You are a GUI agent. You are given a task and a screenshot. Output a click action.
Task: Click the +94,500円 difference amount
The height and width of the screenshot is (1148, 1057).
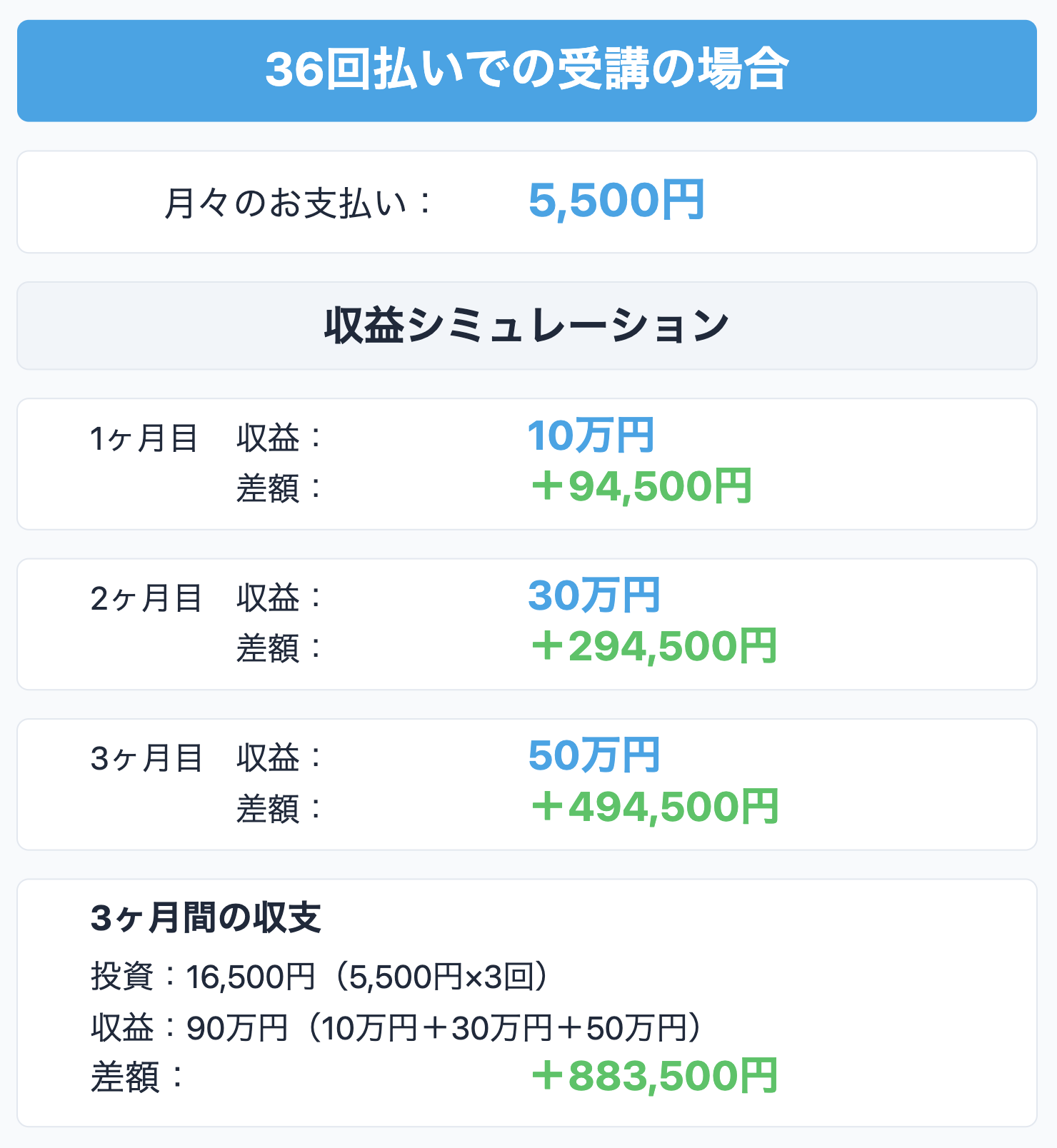[641, 487]
